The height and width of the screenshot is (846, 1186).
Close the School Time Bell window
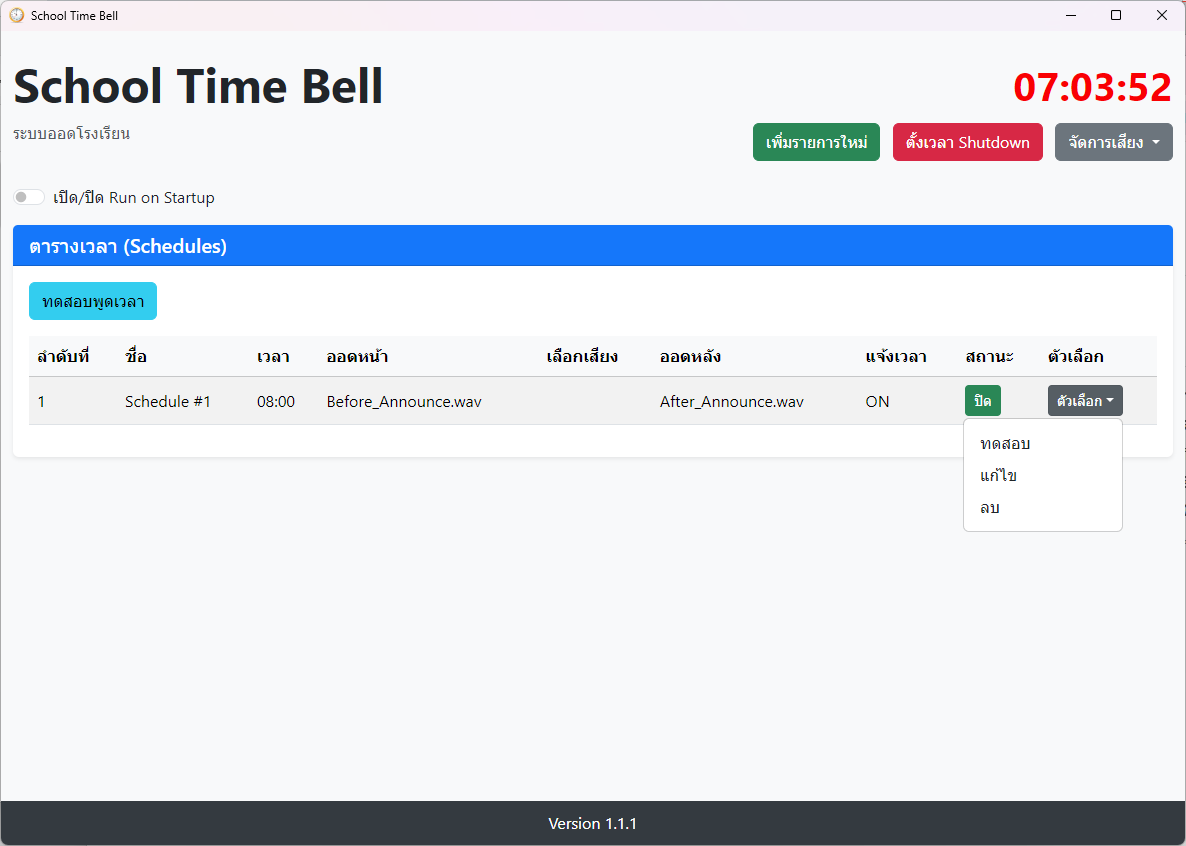(x=1162, y=16)
